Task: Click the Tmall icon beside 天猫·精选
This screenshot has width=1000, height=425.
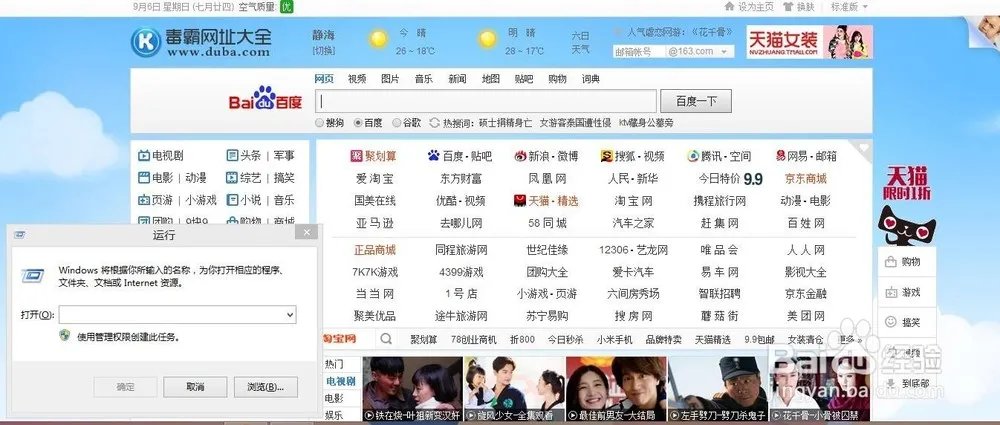Action: point(520,200)
